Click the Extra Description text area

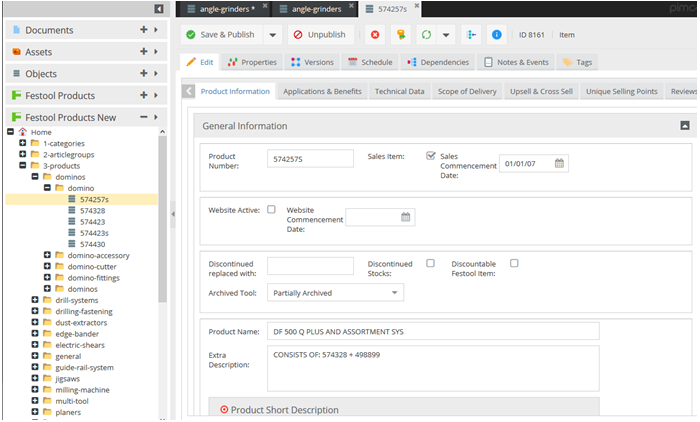pyautogui.click(x=433, y=368)
